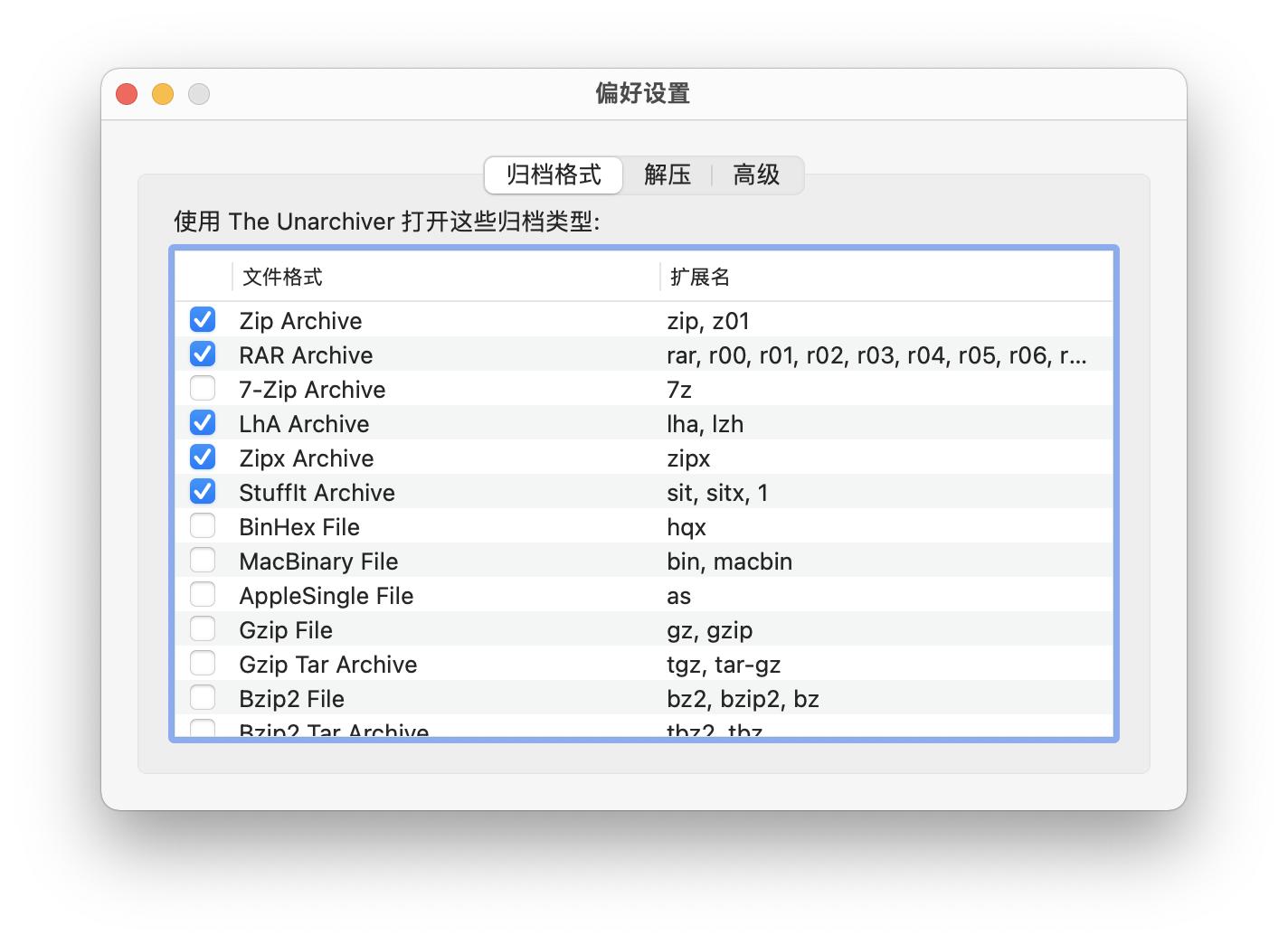Open the 高级 settings tab
Viewport: 1288px width, 944px height.
(756, 175)
